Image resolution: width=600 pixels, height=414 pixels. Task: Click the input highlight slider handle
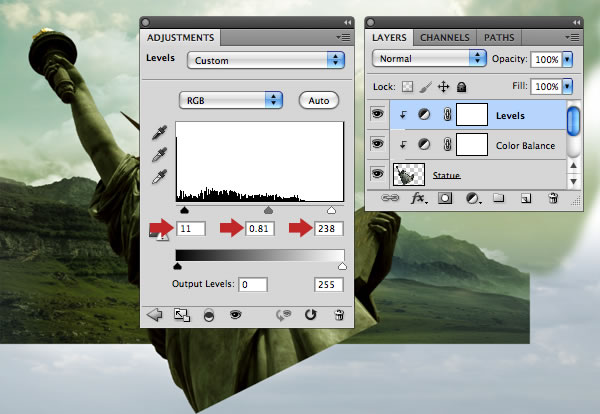[x=331, y=210]
